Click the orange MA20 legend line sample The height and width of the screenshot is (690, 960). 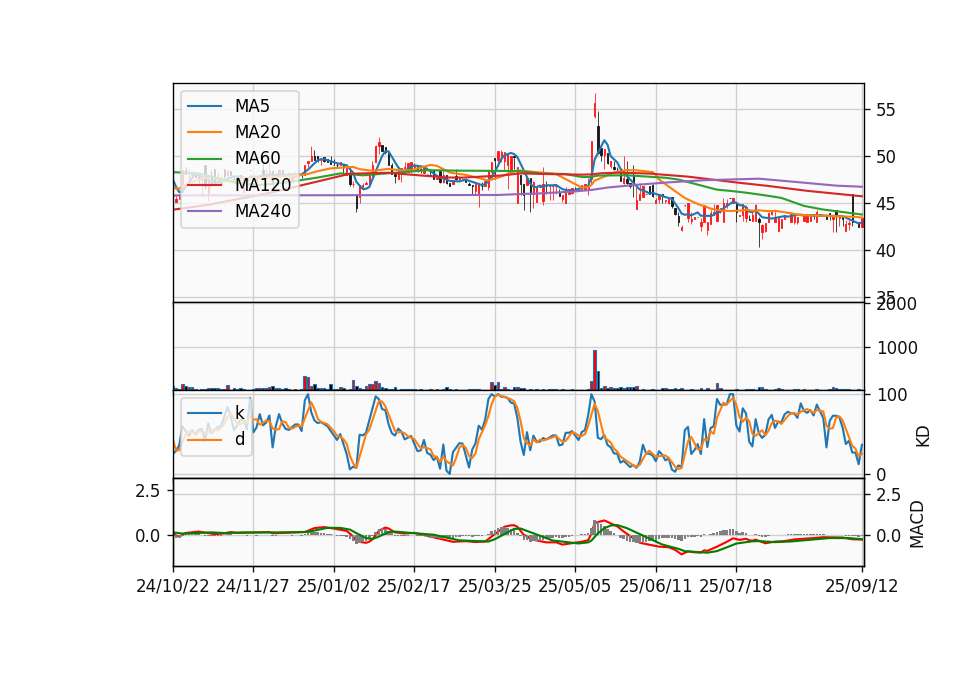click(x=204, y=132)
